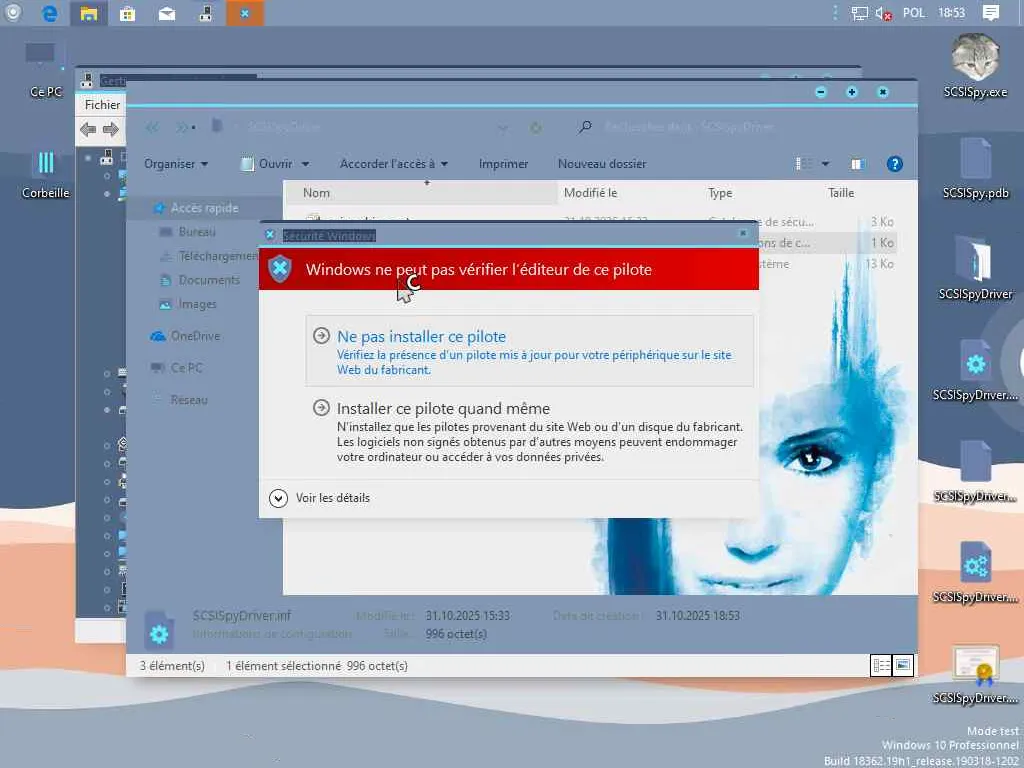Sort files by 'Modifié le' column
Image resolution: width=1024 pixels, height=768 pixels.
[x=590, y=193]
